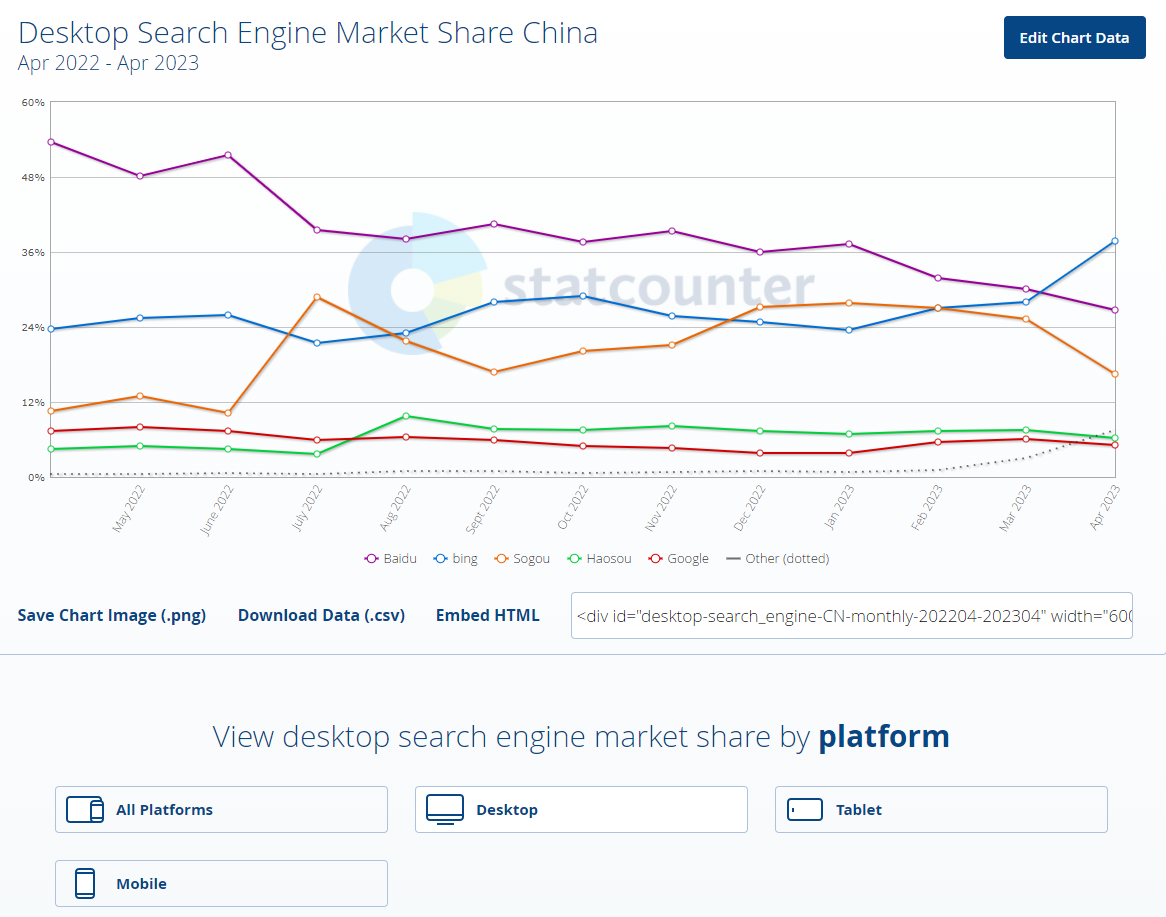Image resolution: width=1166 pixels, height=917 pixels.
Task: Toggle Other (dotted) legend entry
Action: tap(778, 559)
